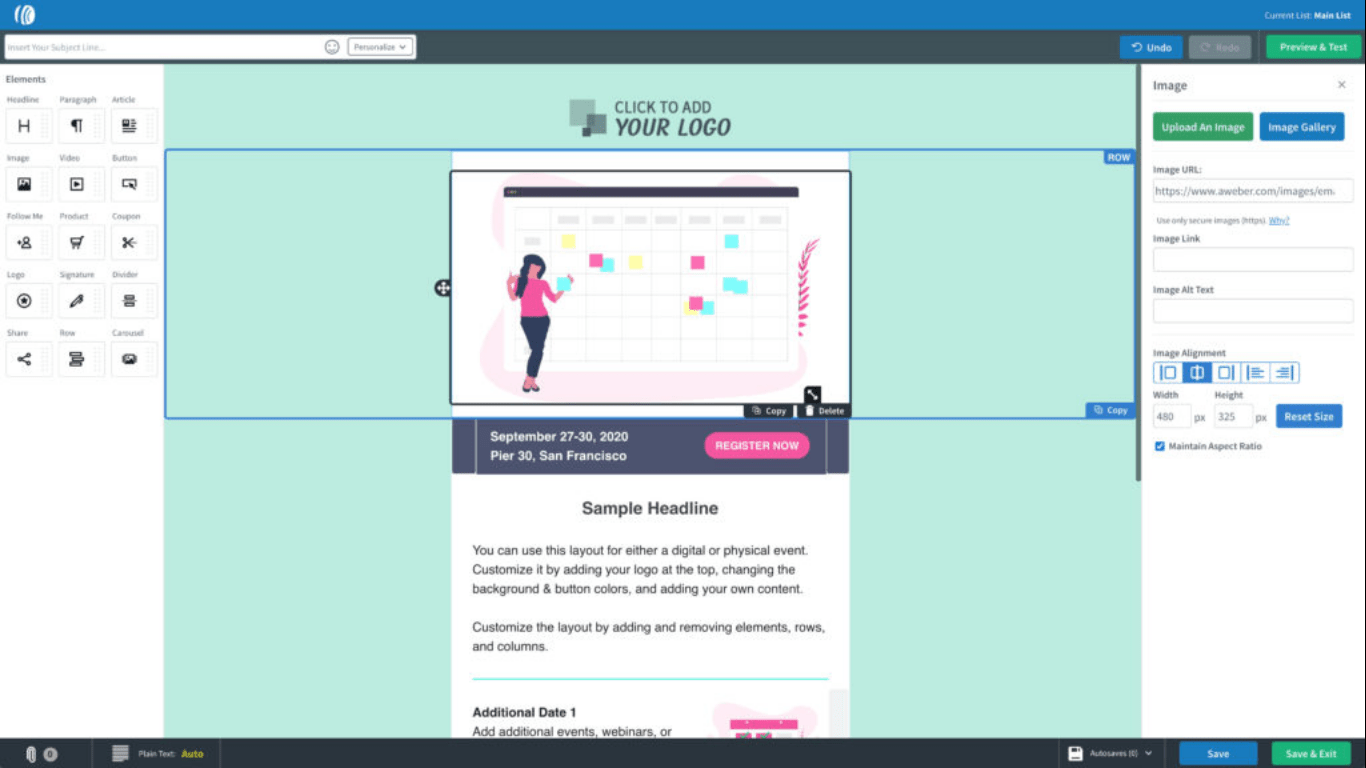Image resolution: width=1366 pixels, height=768 pixels.
Task: Click the Main List current list label
Action: tap(1332, 15)
